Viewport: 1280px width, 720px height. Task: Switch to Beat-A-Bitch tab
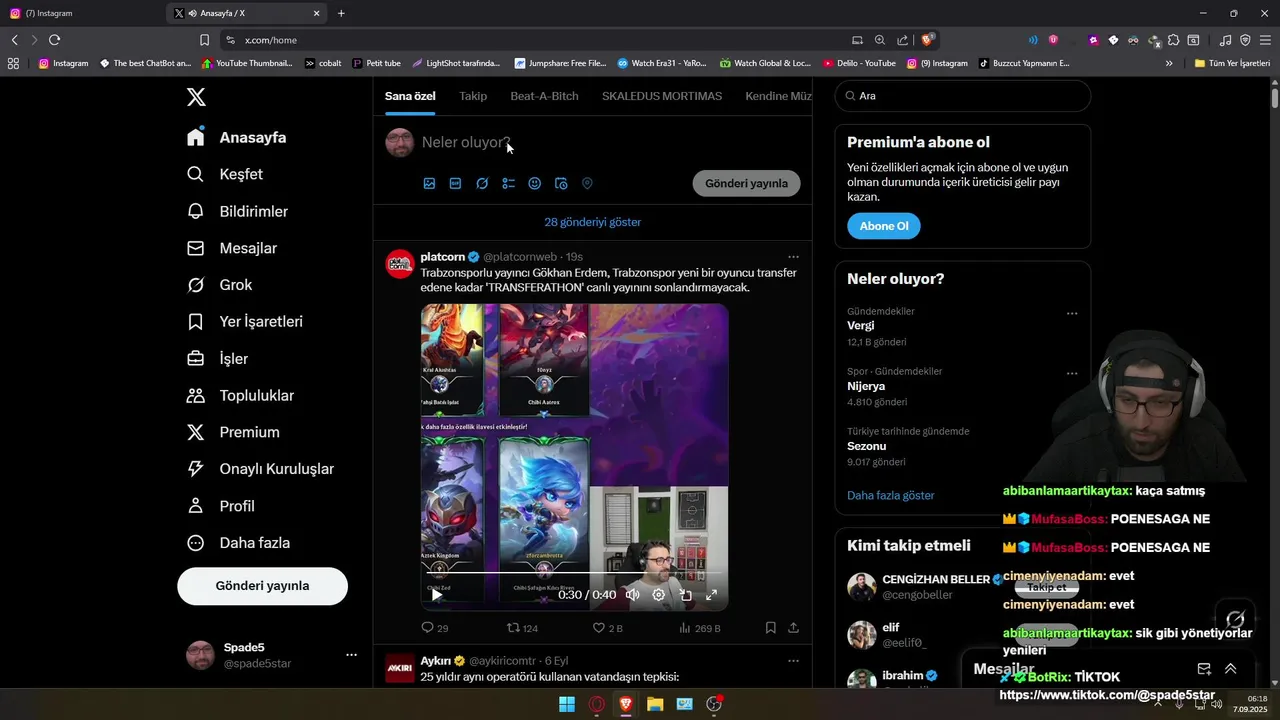click(544, 96)
